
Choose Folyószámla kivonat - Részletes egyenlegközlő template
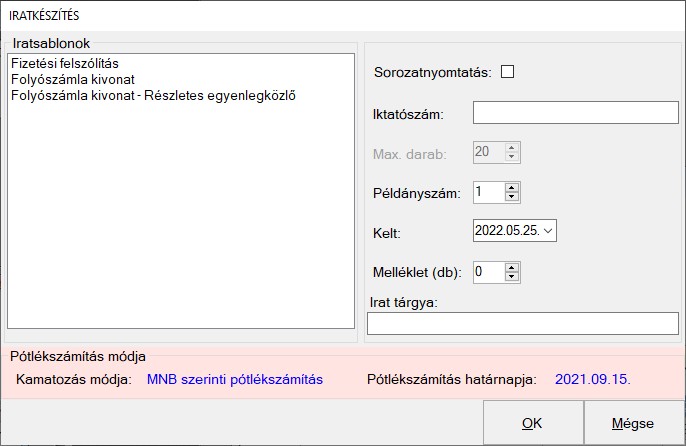153,96
